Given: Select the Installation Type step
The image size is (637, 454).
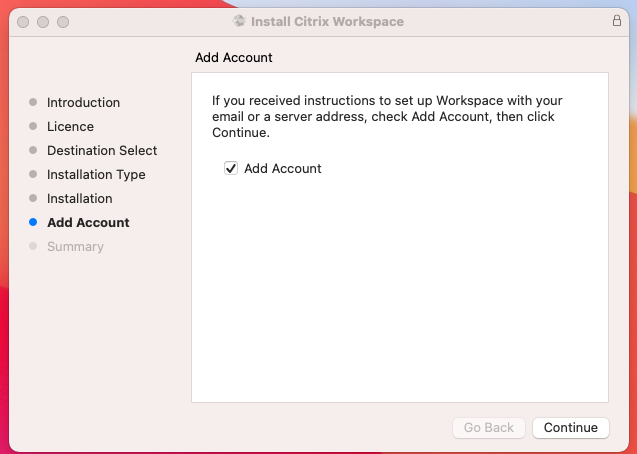Looking at the screenshot, I should point(96,174).
